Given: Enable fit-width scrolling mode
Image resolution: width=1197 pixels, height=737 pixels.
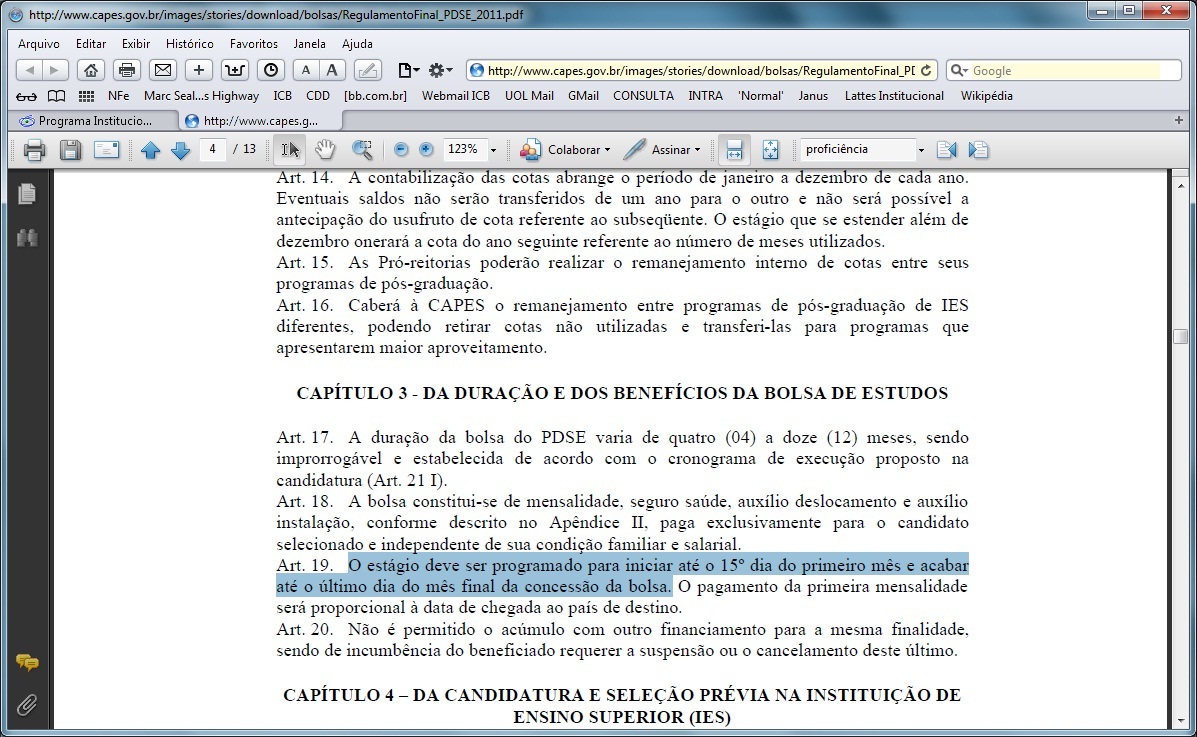Looking at the screenshot, I should [734, 150].
